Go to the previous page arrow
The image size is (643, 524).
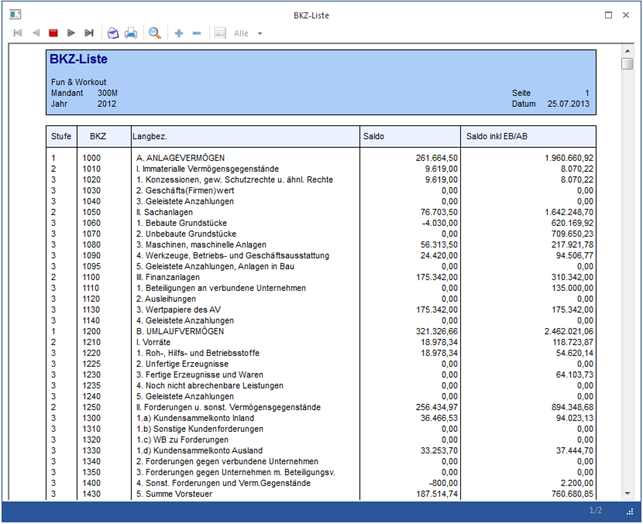36,33
